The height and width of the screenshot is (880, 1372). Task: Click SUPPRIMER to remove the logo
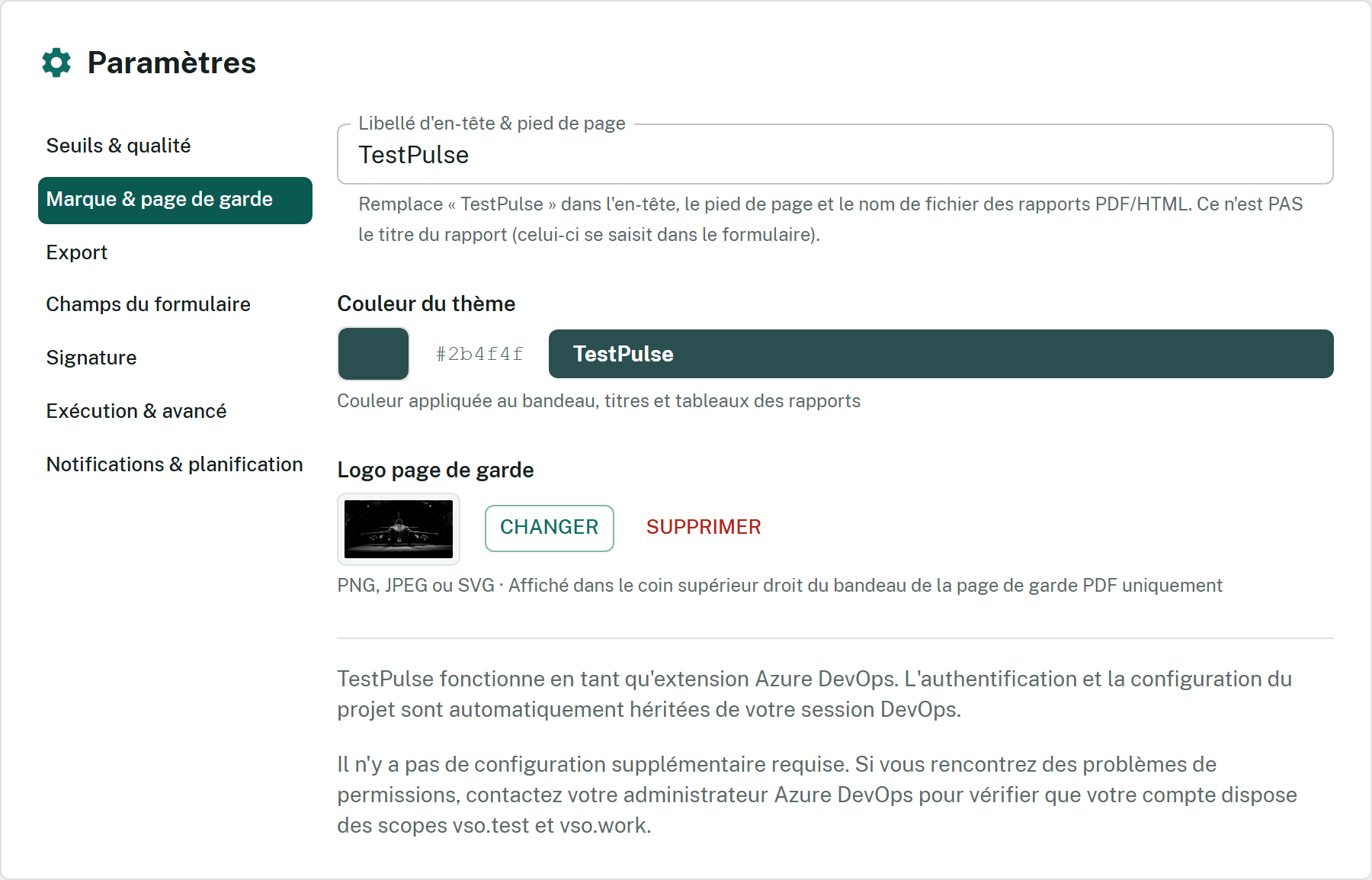coord(704,527)
